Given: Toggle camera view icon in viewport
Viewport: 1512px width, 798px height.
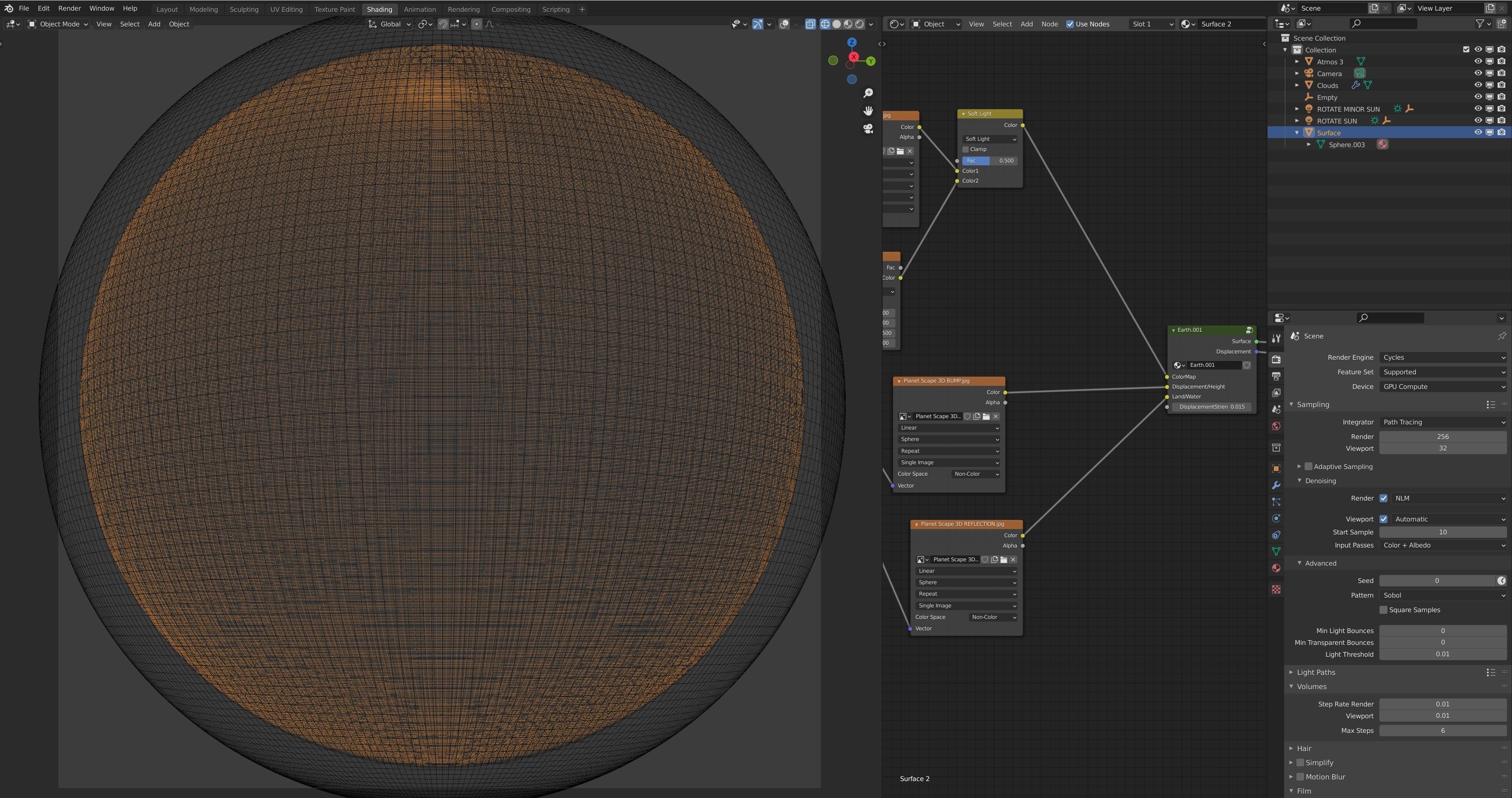Looking at the screenshot, I should (x=868, y=128).
